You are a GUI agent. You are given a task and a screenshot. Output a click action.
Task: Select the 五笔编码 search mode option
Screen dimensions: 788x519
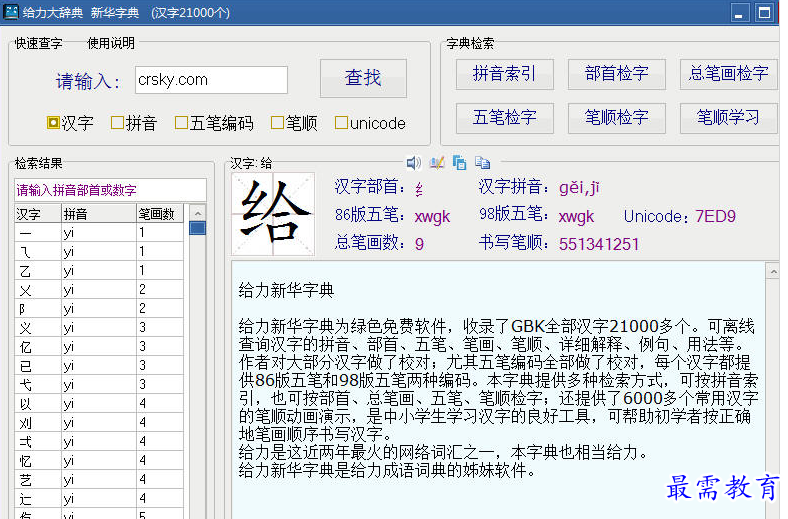tap(182, 123)
